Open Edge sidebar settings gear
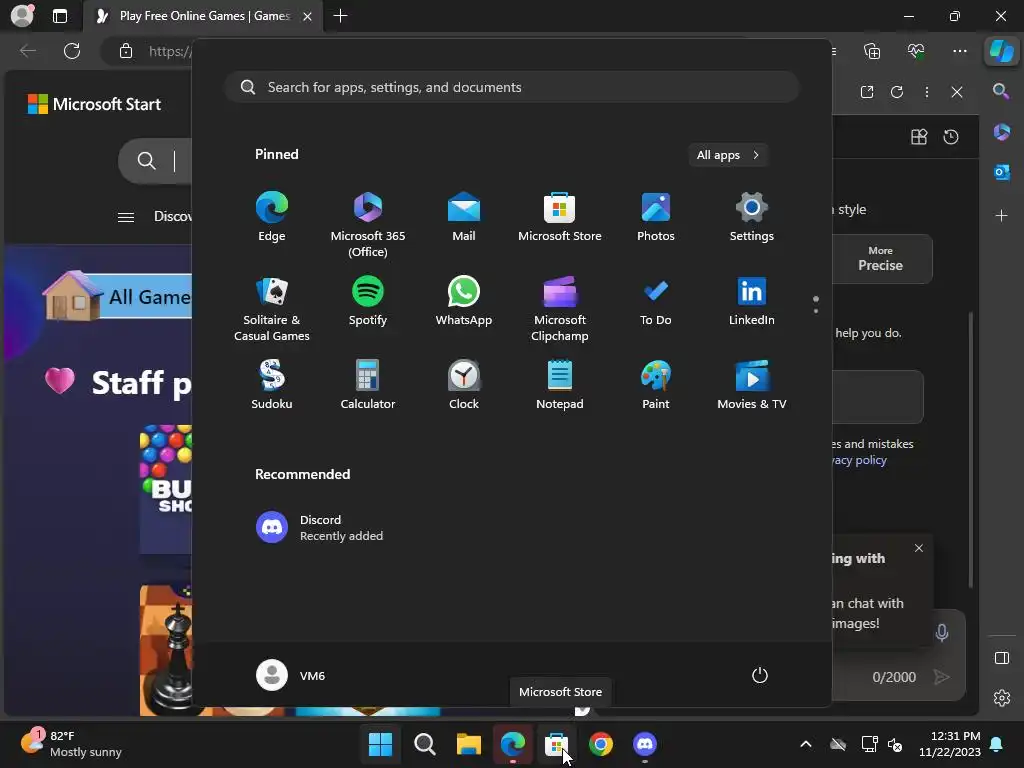1024x768 pixels. [x=1001, y=698]
